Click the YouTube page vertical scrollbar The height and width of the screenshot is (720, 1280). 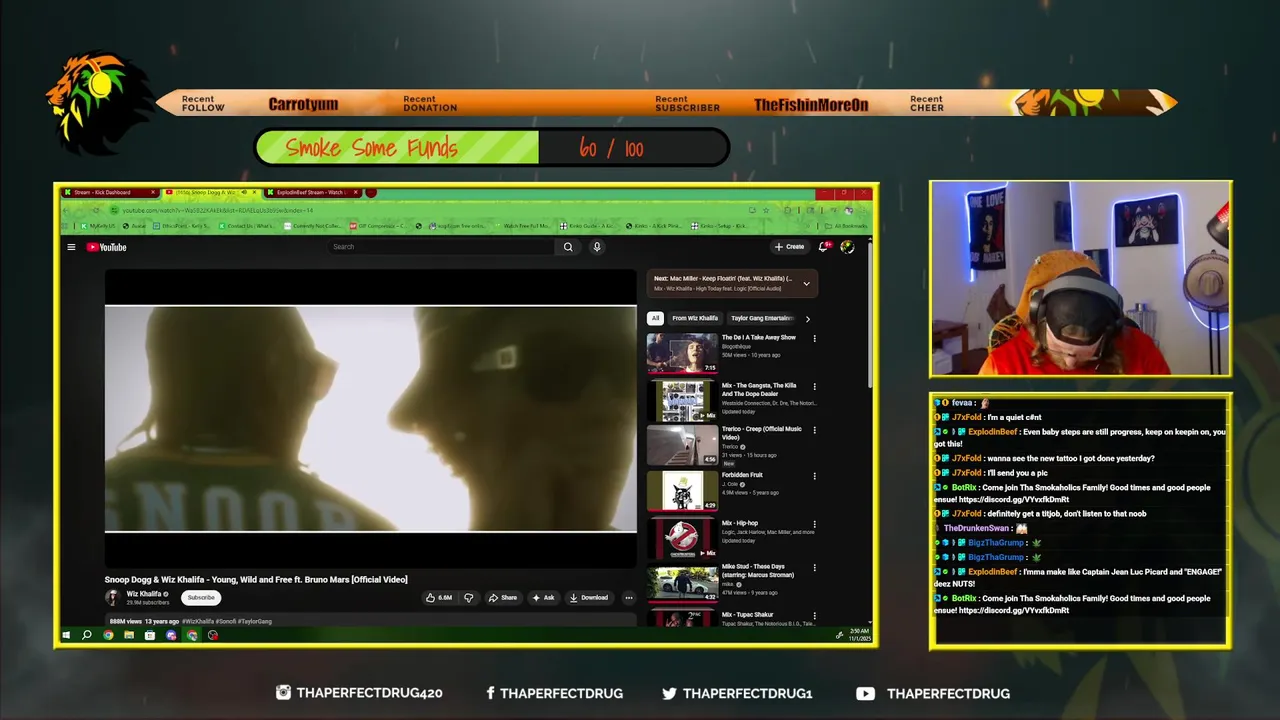click(x=869, y=314)
